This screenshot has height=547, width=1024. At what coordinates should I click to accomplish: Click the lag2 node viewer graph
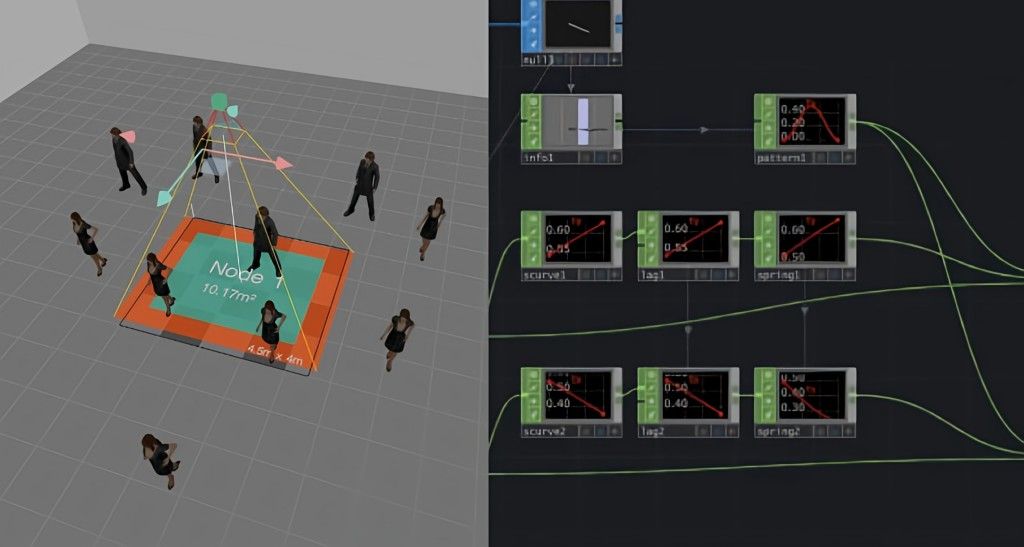pos(696,396)
